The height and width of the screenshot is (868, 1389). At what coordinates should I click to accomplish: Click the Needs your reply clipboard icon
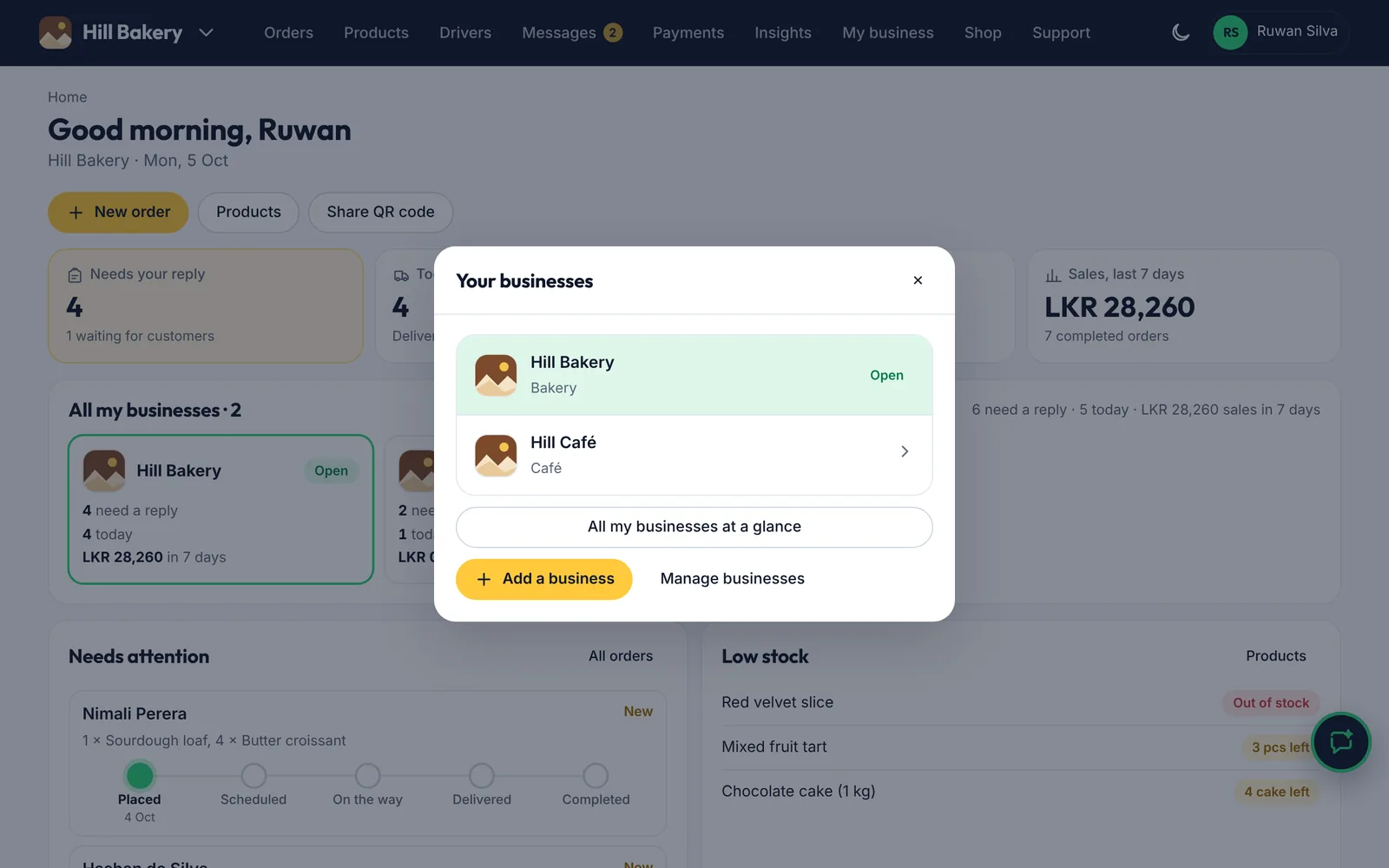click(75, 275)
